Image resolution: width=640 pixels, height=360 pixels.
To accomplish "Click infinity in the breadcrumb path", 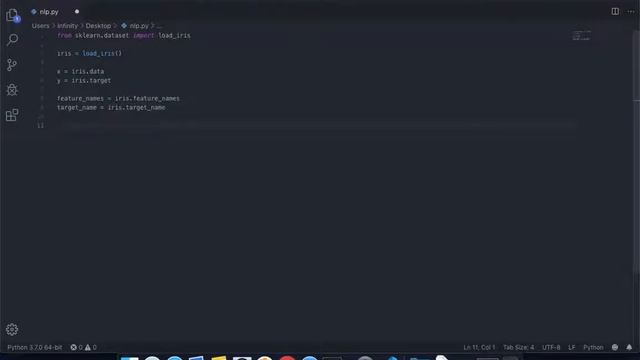I will tap(67, 26).
